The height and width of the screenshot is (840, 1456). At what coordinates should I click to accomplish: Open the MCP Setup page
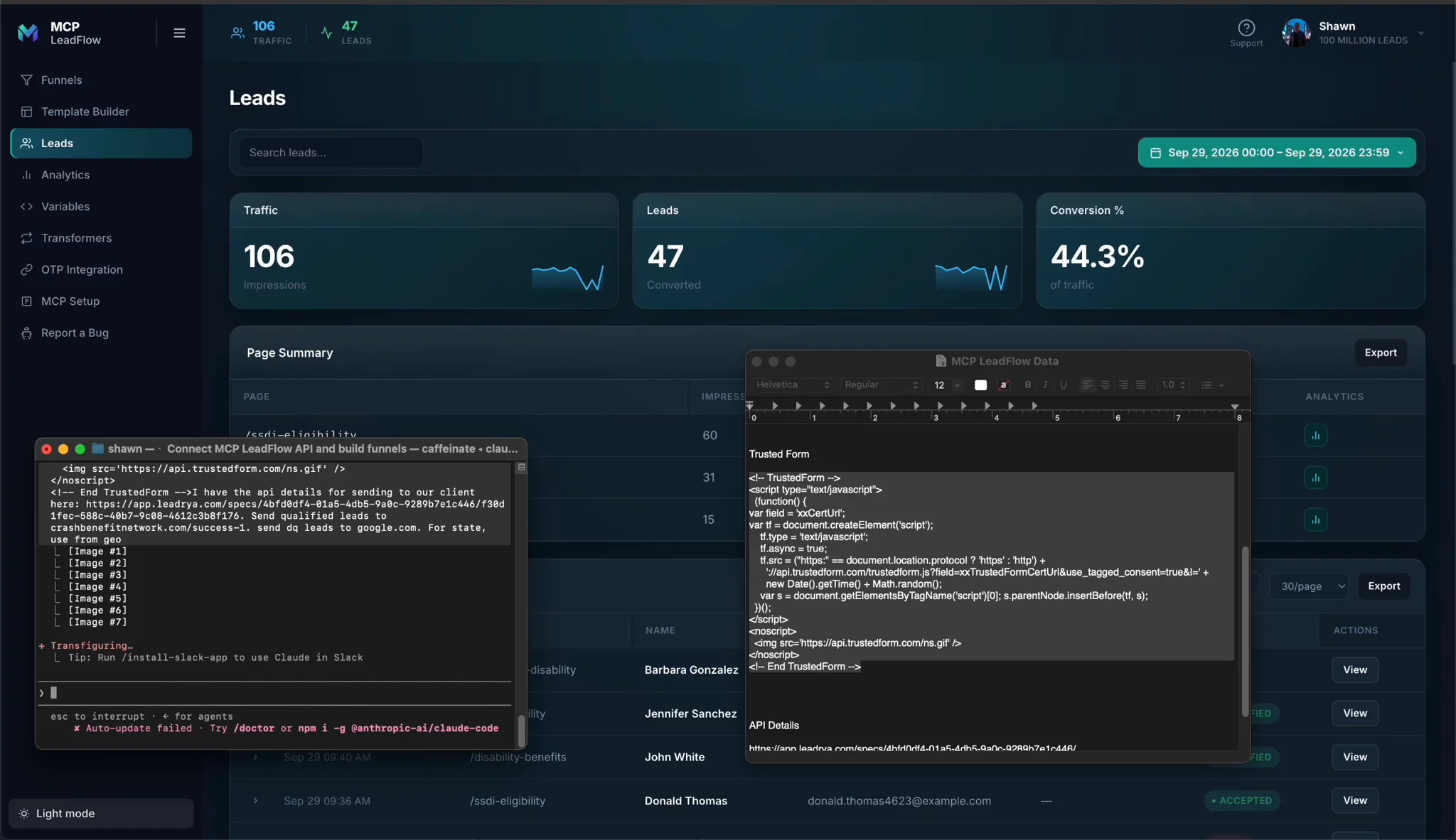[x=101, y=301]
